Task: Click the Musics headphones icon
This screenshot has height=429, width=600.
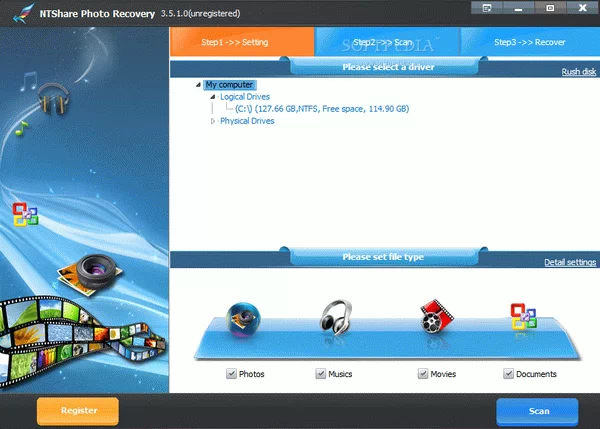Action: pyautogui.click(x=336, y=317)
